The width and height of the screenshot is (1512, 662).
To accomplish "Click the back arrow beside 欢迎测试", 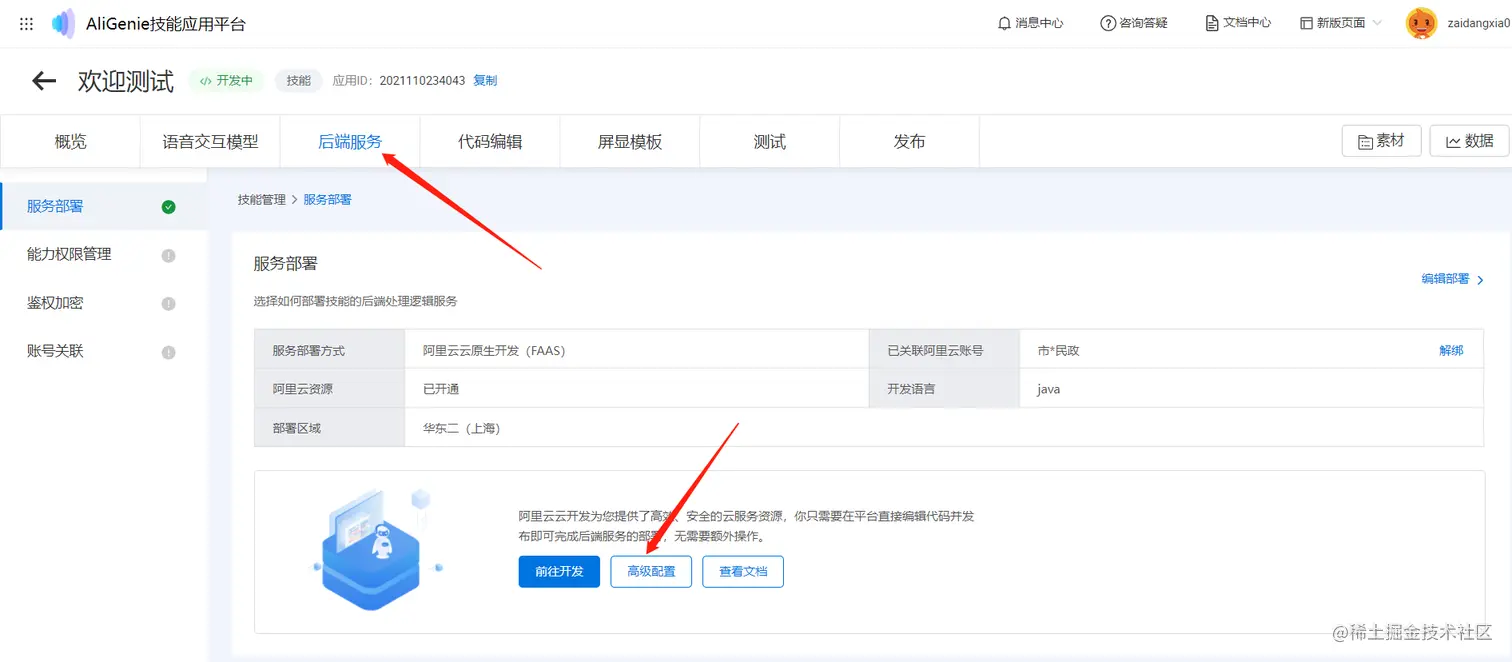I will pos(44,81).
